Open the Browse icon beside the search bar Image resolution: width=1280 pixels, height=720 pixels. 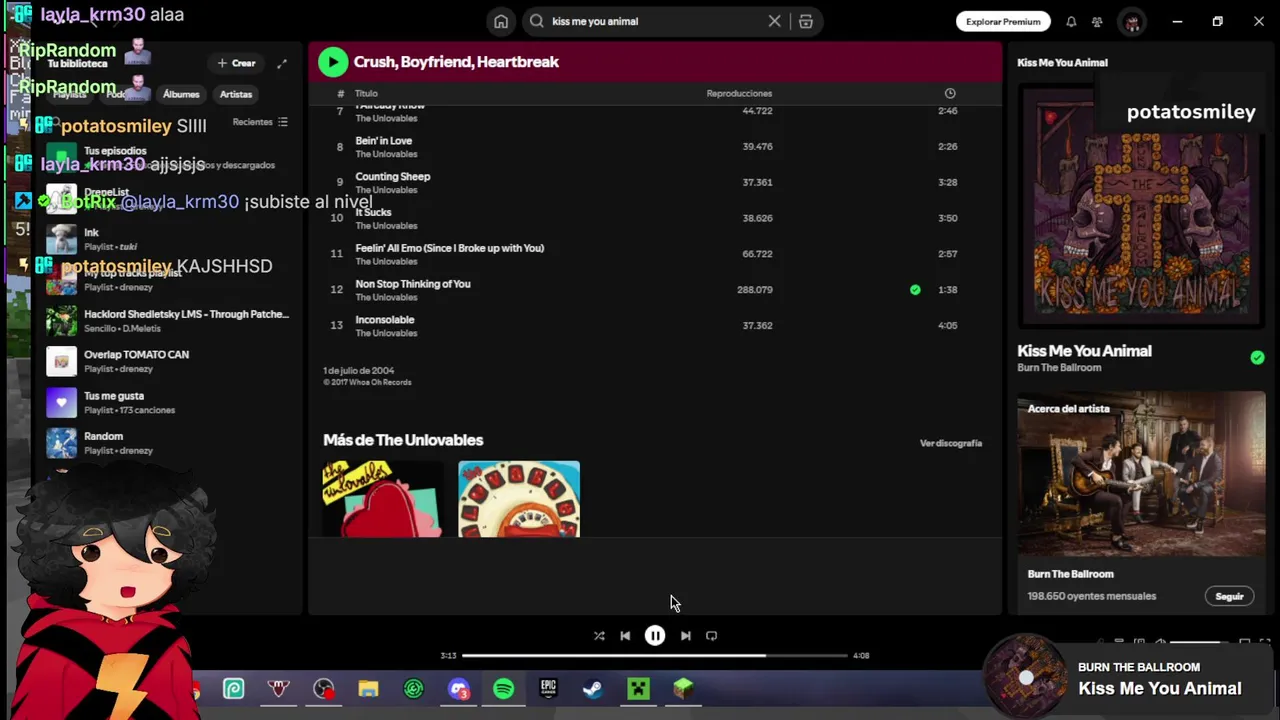pyautogui.click(x=806, y=21)
